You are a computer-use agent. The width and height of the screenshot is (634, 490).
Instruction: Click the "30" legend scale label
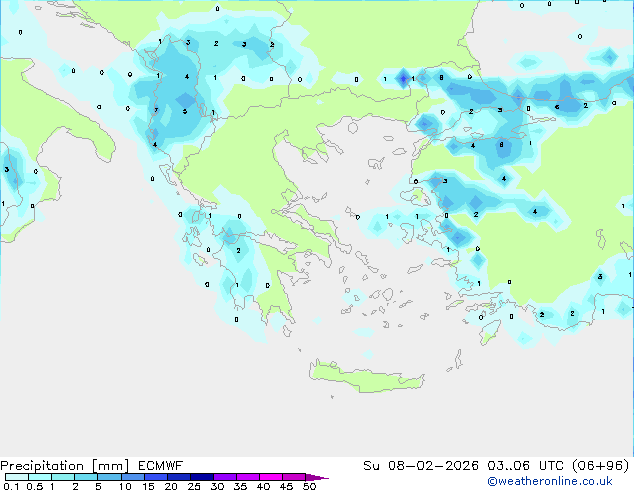(x=217, y=486)
